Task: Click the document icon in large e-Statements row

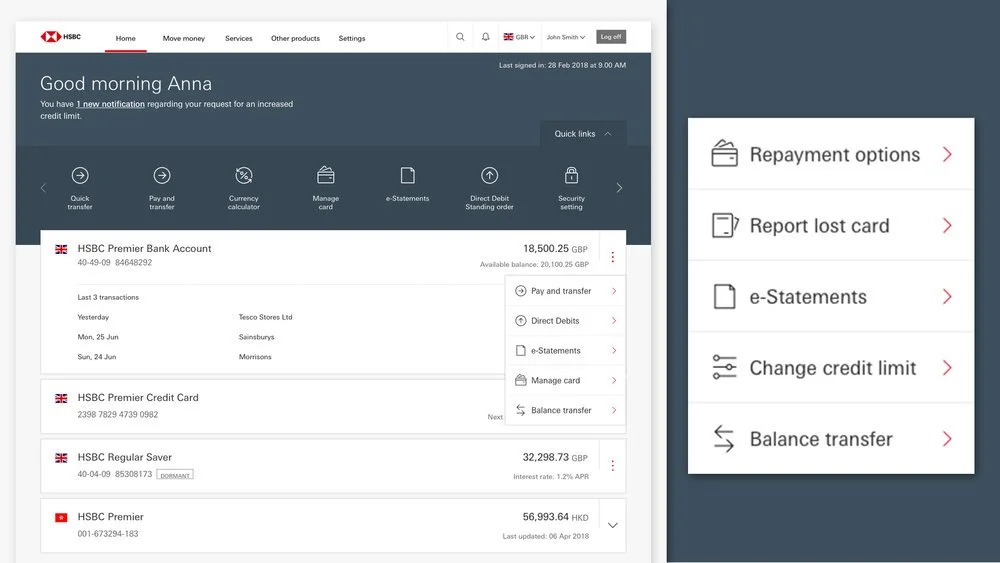Action: (x=724, y=296)
